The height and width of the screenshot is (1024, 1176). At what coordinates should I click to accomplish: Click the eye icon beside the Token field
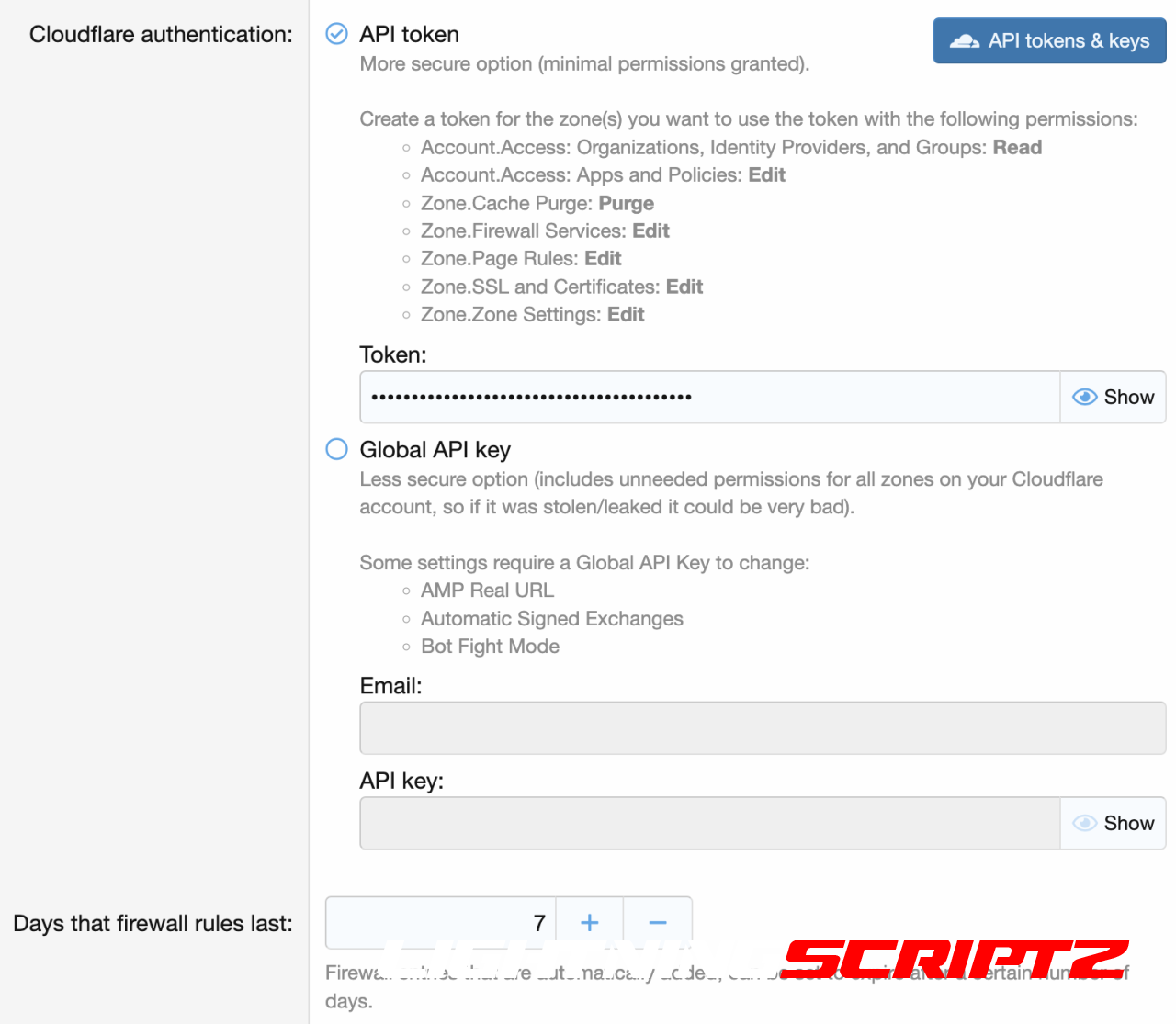tap(1085, 397)
